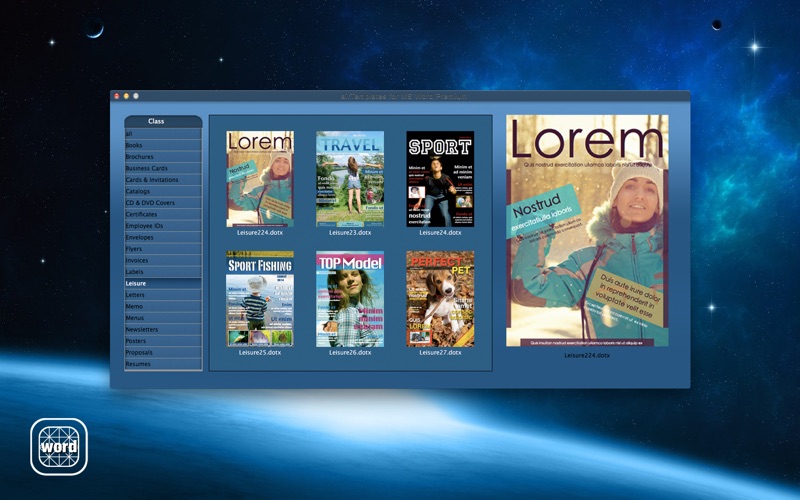Open the Envelopes category
Viewport: 800px width, 500px height.
(163, 237)
